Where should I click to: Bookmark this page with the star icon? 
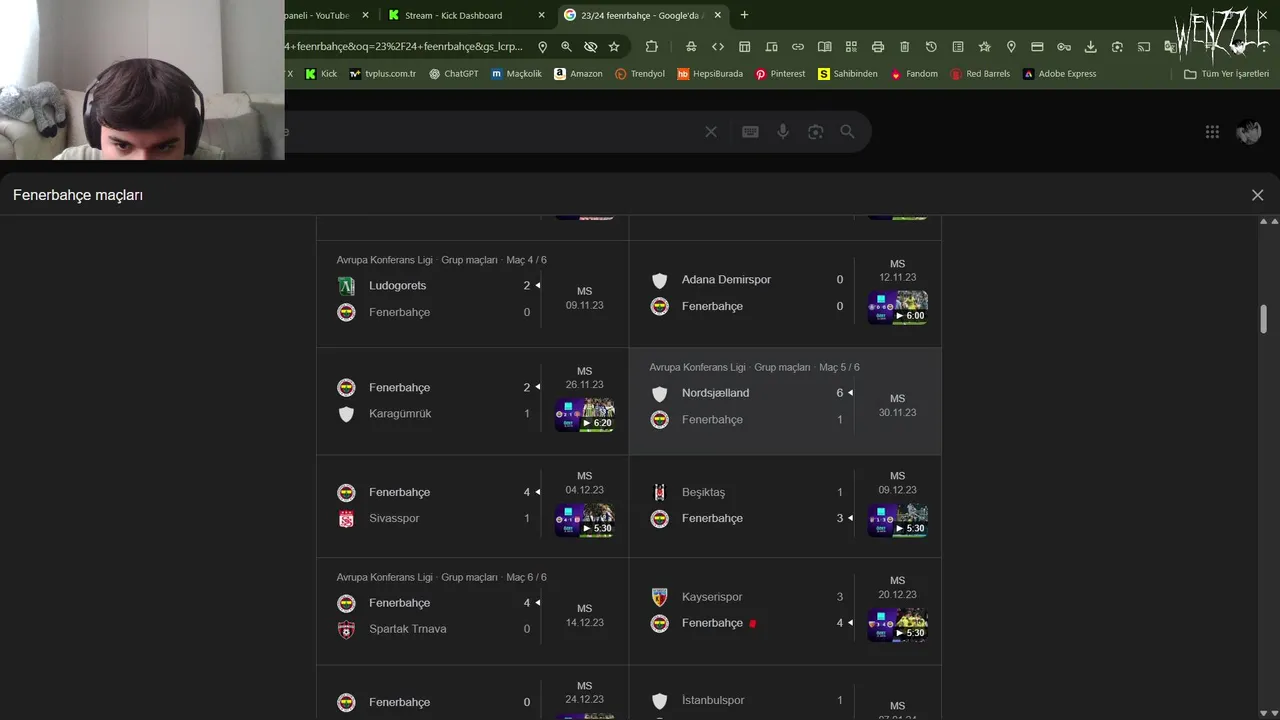click(614, 46)
